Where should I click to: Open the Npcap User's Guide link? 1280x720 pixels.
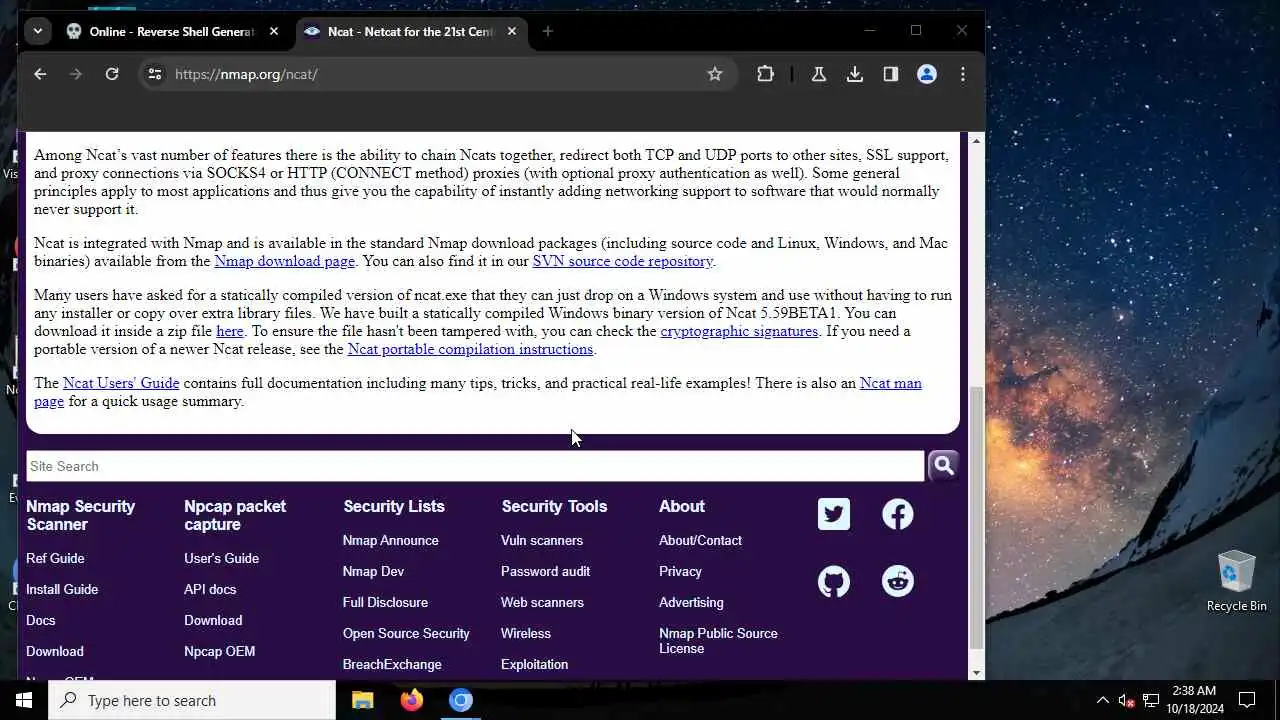click(221, 558)
